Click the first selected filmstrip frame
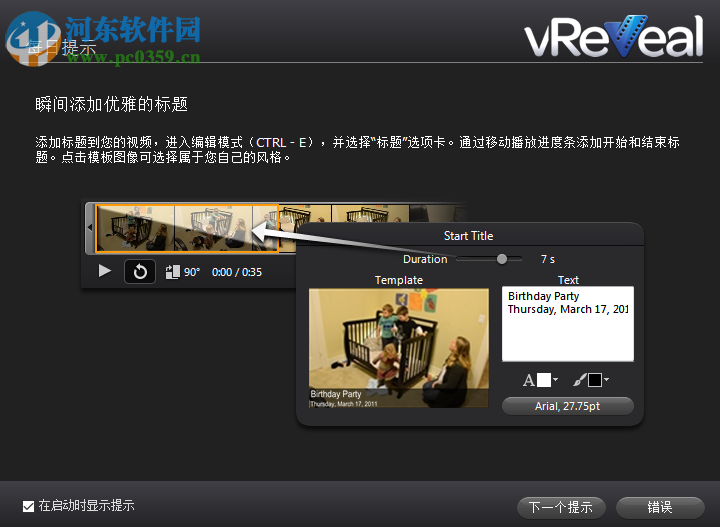The image size is (720, 527). 135,229
